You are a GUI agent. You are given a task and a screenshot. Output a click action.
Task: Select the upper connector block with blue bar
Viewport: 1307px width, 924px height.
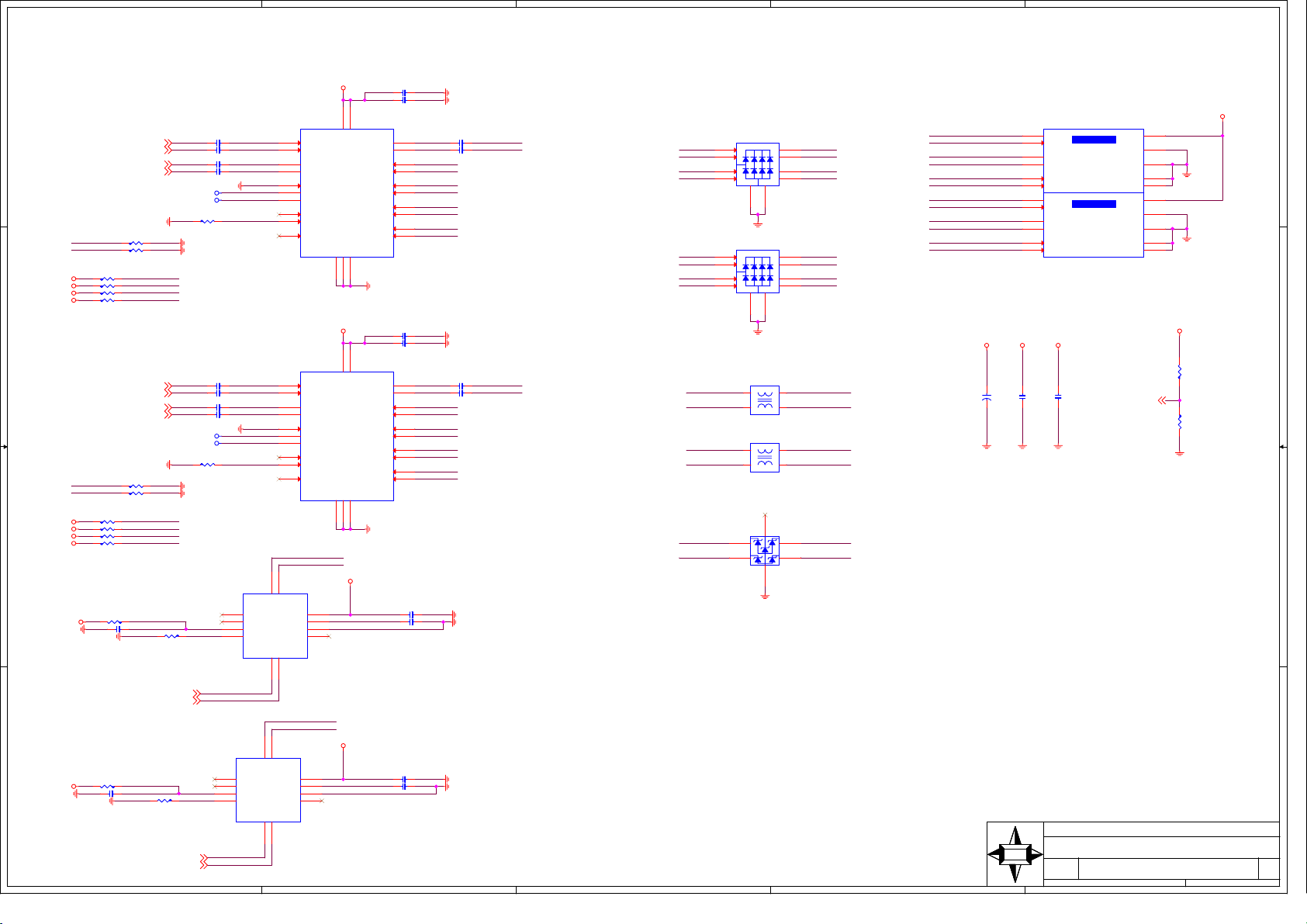point(1094,161)
